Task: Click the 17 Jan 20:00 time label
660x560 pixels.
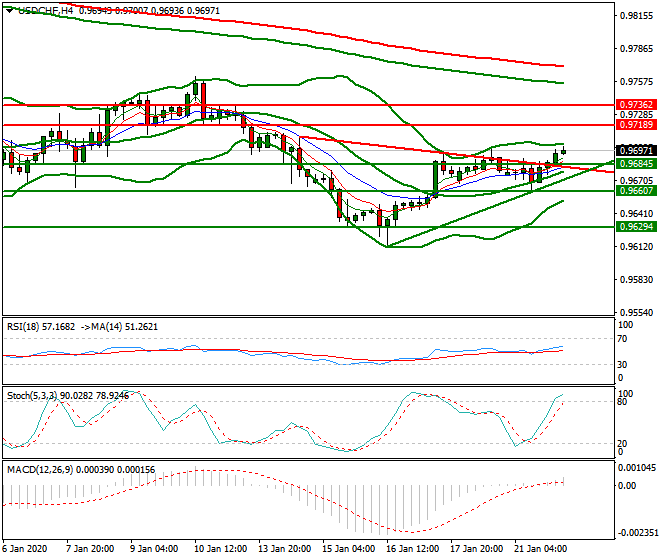Action: (x=476, y=549)
